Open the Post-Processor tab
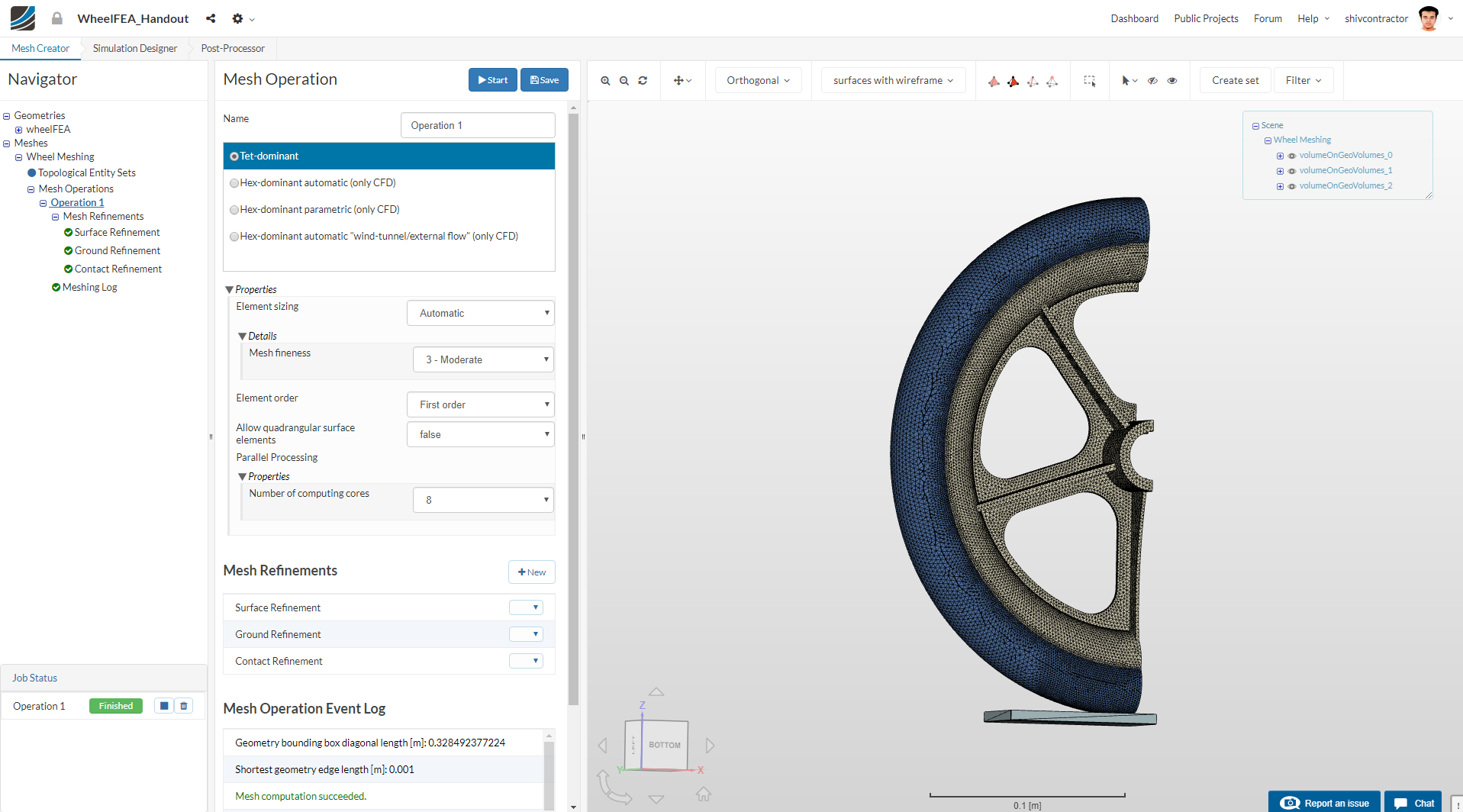Viewport: 1463px width, 812px height. pos(233,48)
